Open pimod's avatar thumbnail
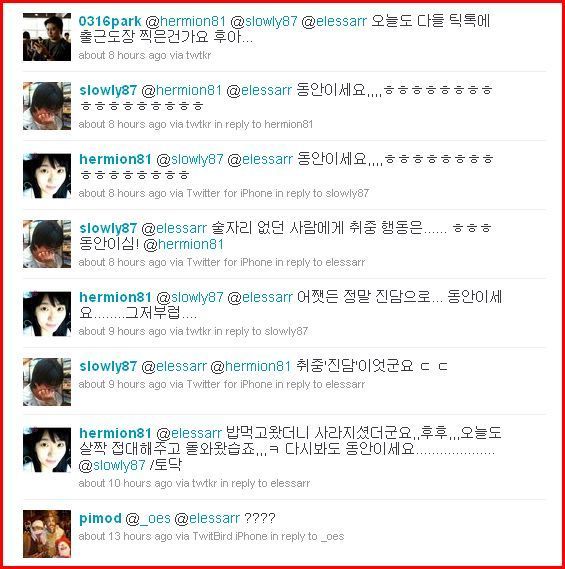Viewport: 565px width, 569px height. 47,533
